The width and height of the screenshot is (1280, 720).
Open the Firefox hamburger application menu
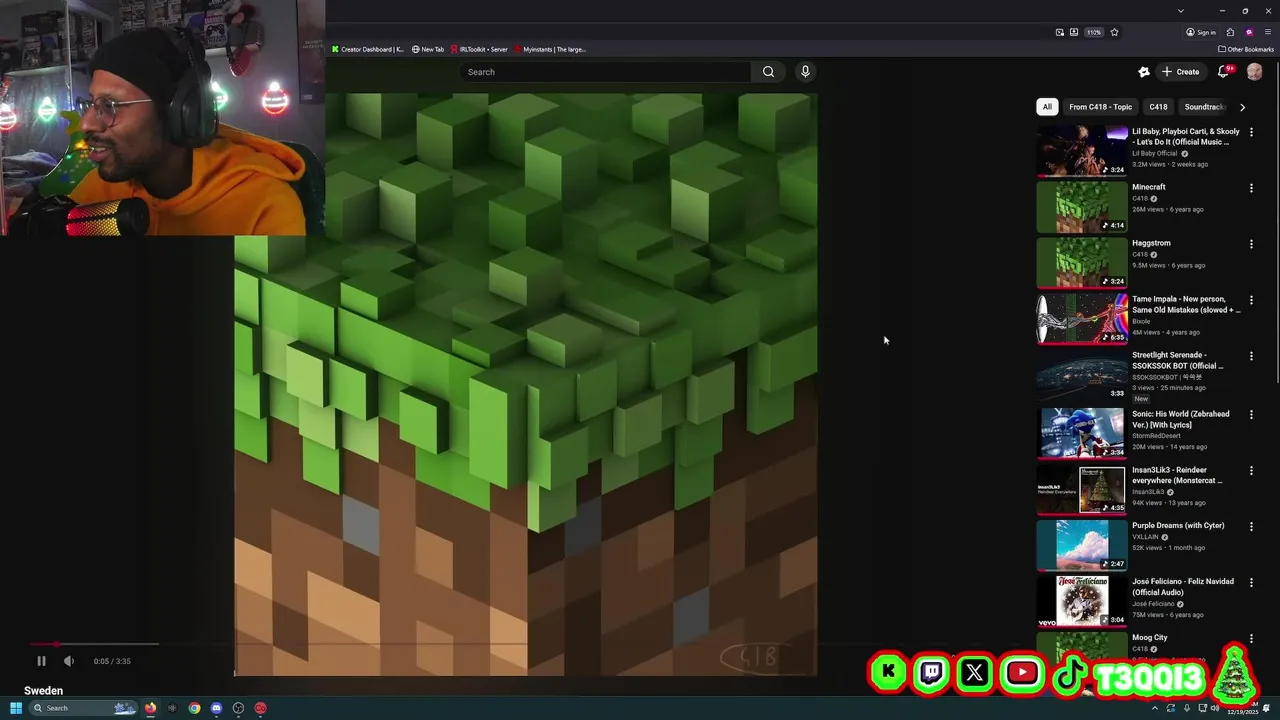pos(1268,32)
